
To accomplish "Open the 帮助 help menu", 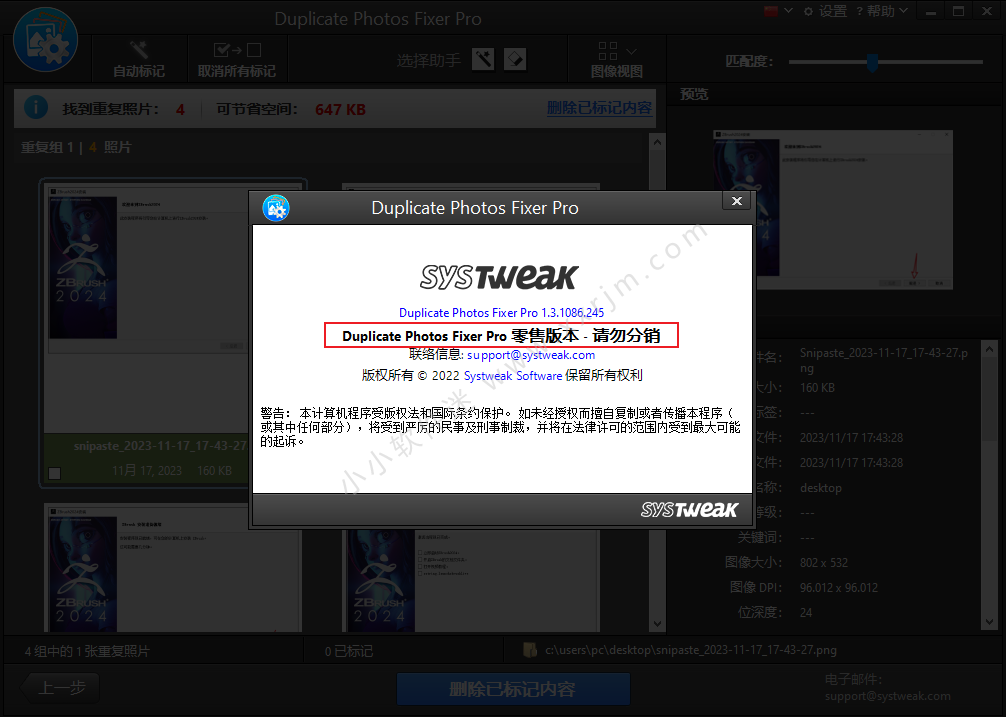I will tap(882, 11).
